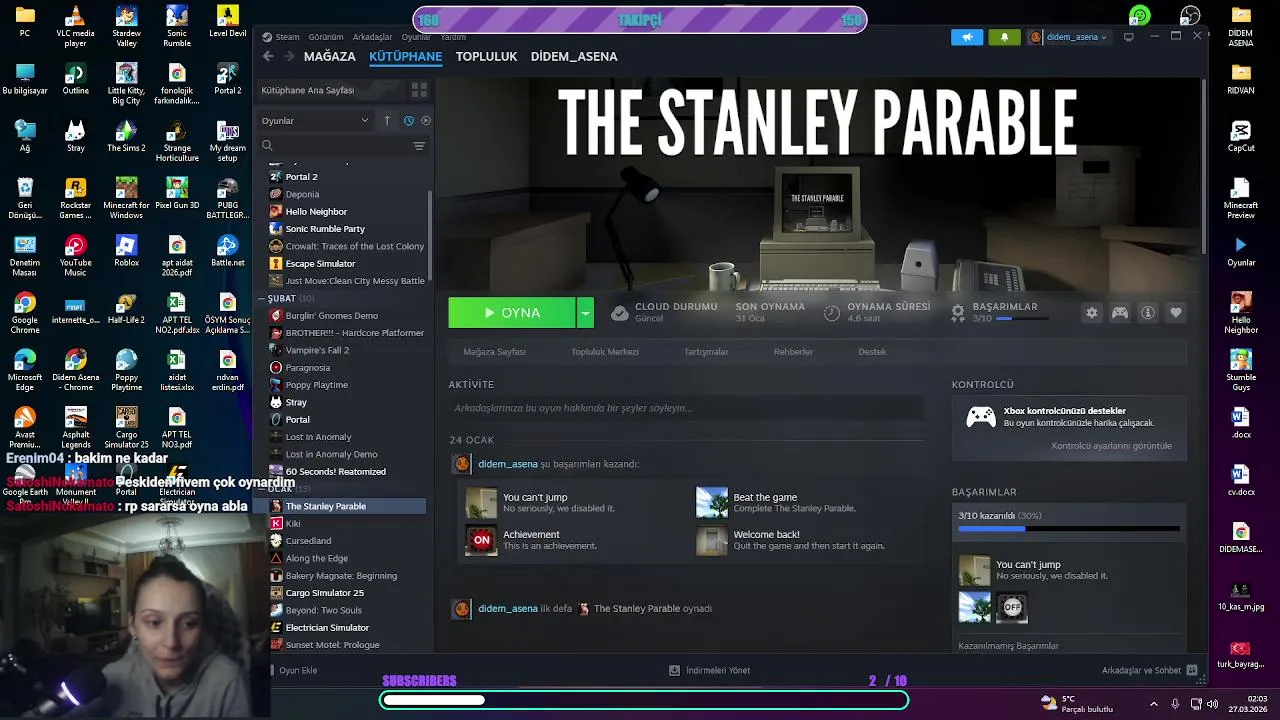This screenshot has width=1280, height=720.
Task: Open the Görünüm menu
Action: point(326,37)
